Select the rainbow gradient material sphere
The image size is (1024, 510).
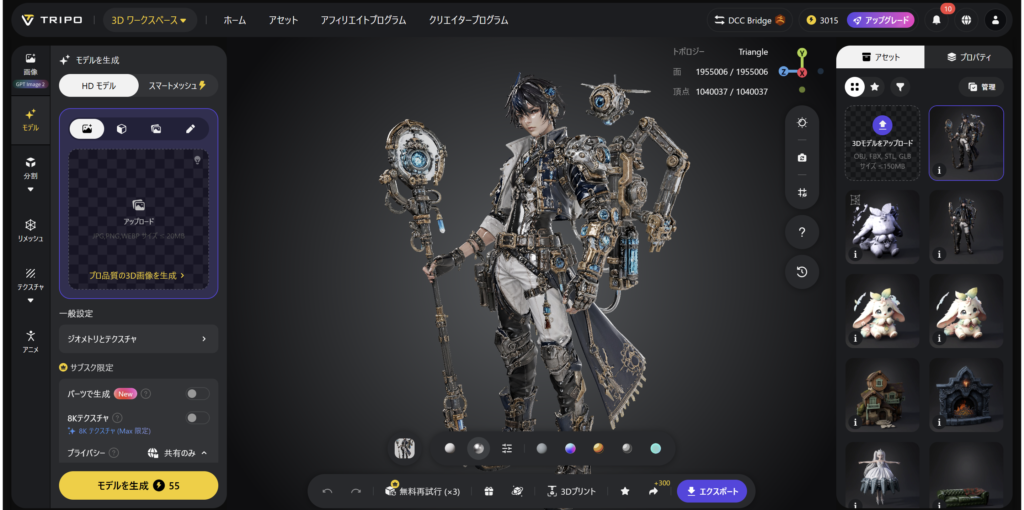[x=570, y=448]
